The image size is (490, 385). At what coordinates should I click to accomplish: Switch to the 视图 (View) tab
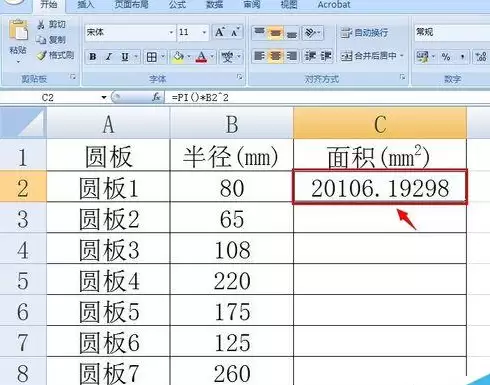coord(289,5)
